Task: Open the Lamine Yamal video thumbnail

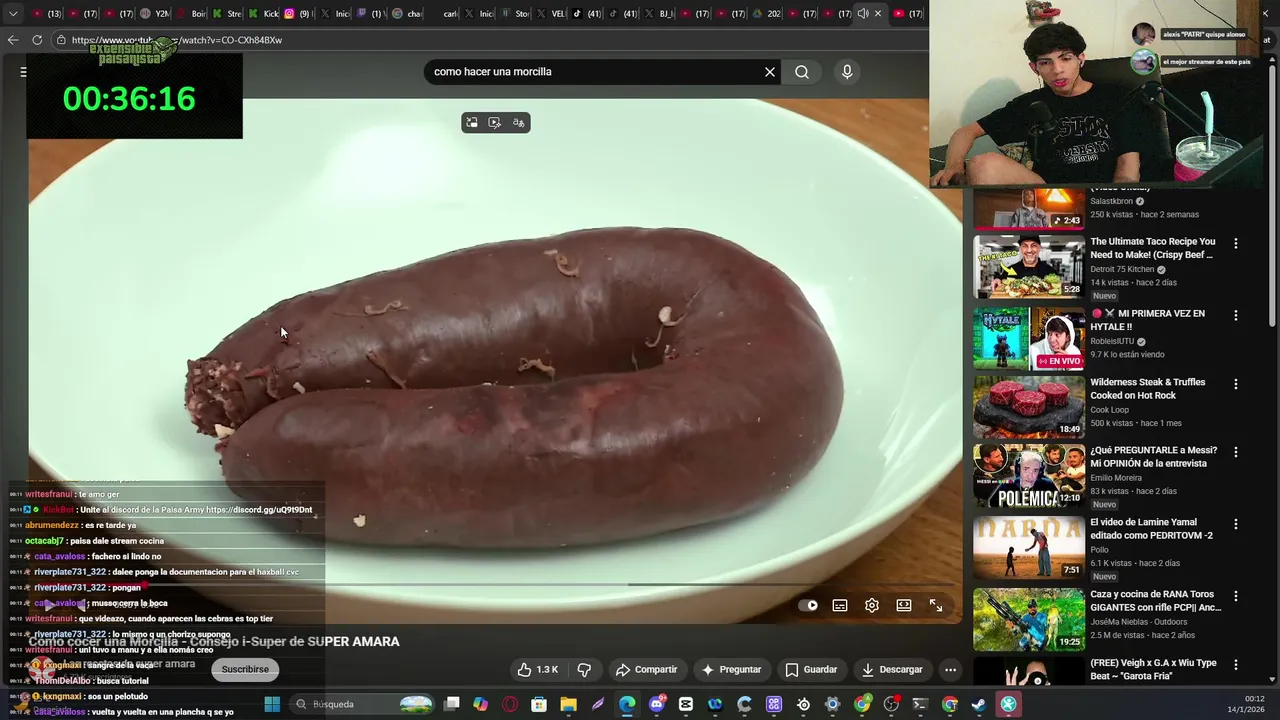Action: pos(1029,547)
